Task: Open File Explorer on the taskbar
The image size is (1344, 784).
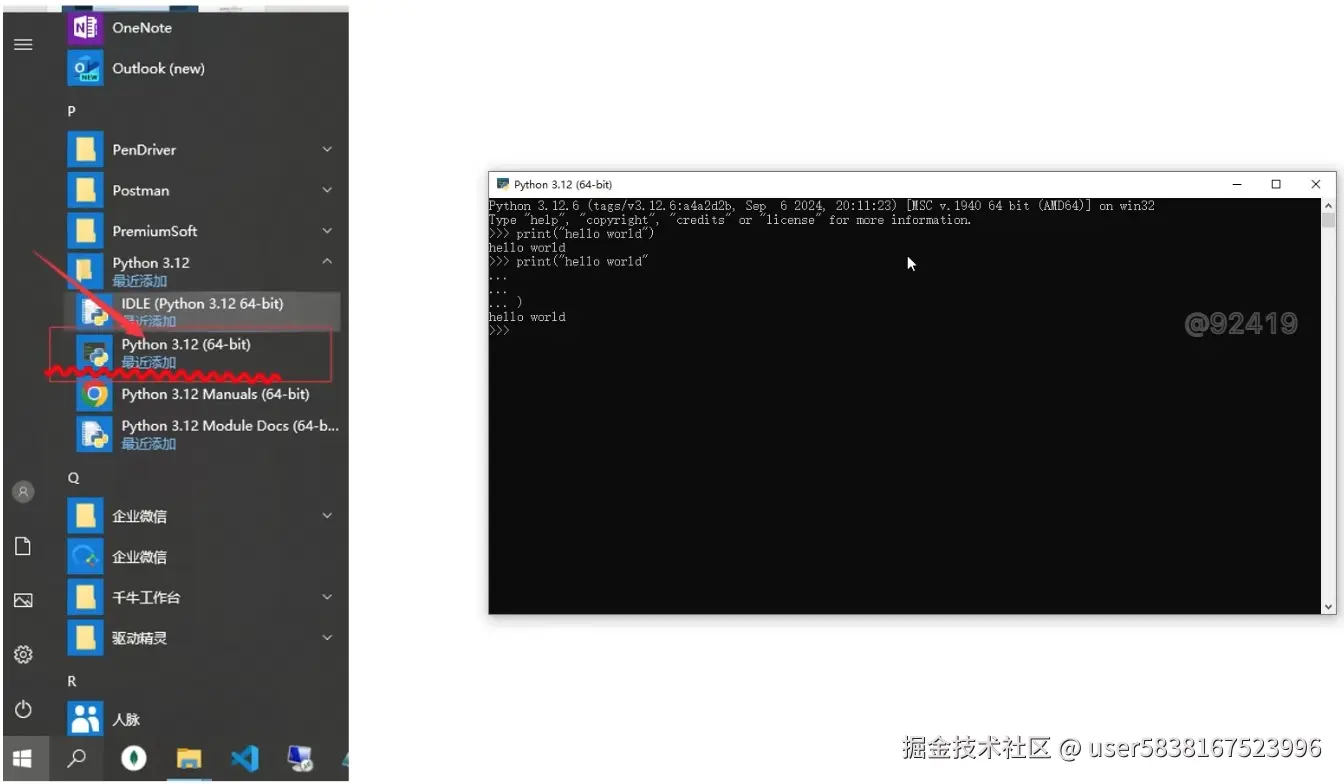Action: click(x=189, y=759)
